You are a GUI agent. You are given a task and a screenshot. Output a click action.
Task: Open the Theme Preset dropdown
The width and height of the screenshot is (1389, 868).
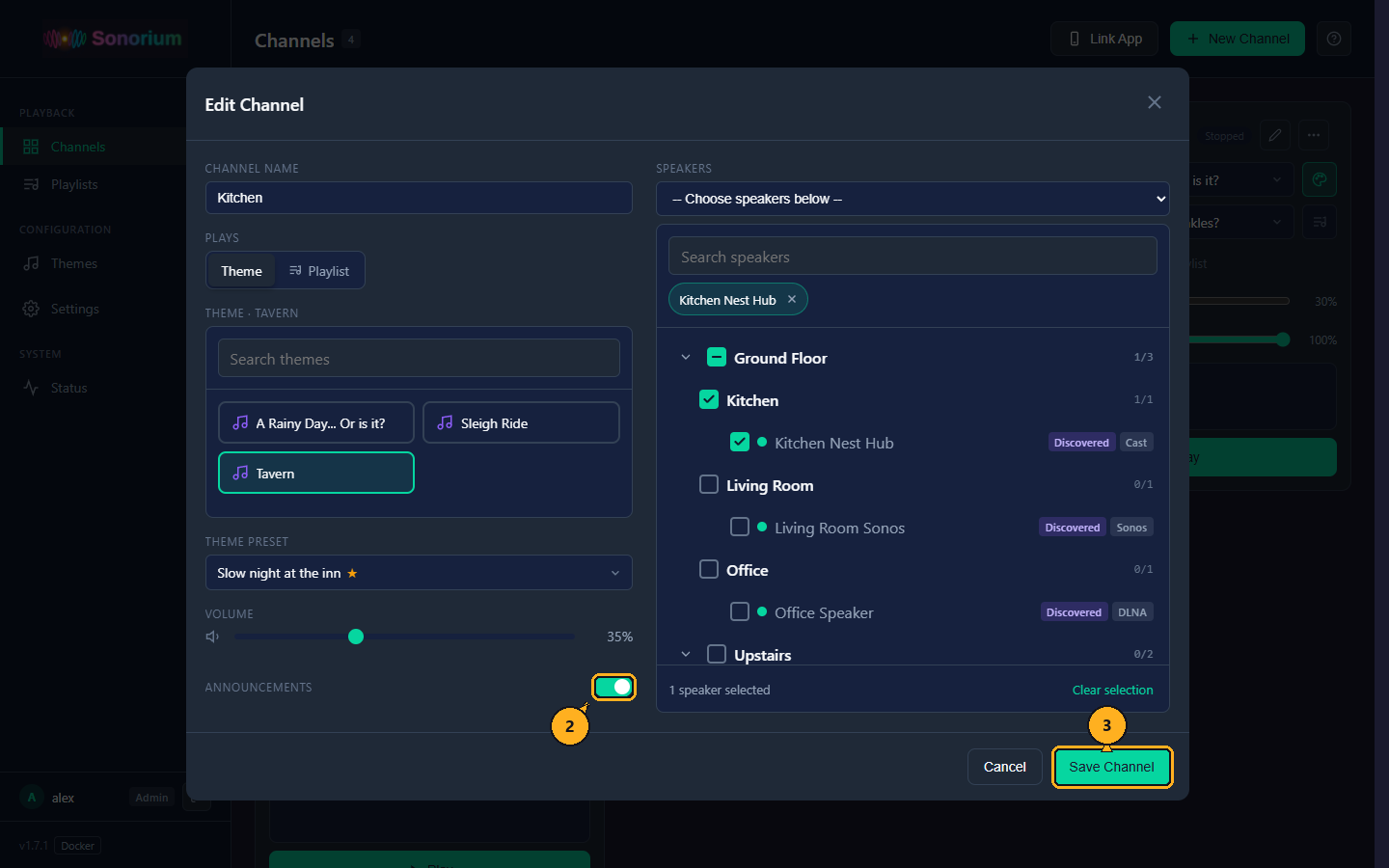(x=419, y=573)
